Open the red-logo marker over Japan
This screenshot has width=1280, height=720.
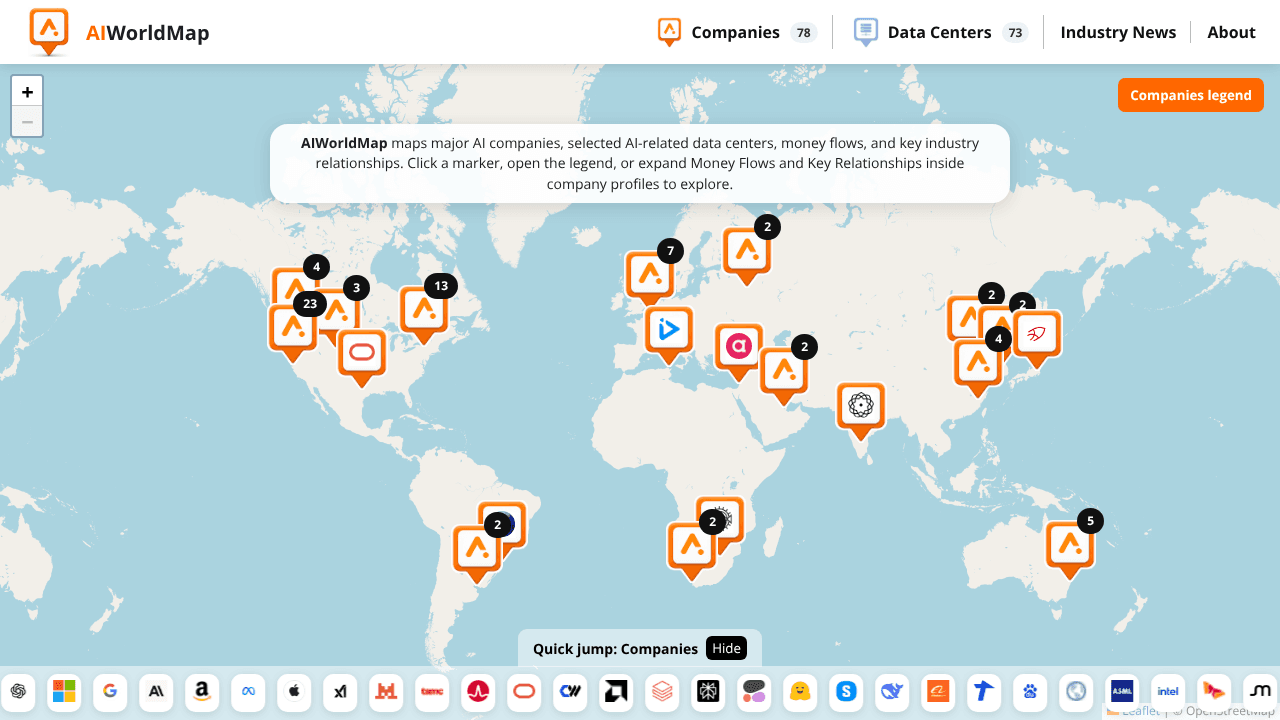click(1037, 338)
